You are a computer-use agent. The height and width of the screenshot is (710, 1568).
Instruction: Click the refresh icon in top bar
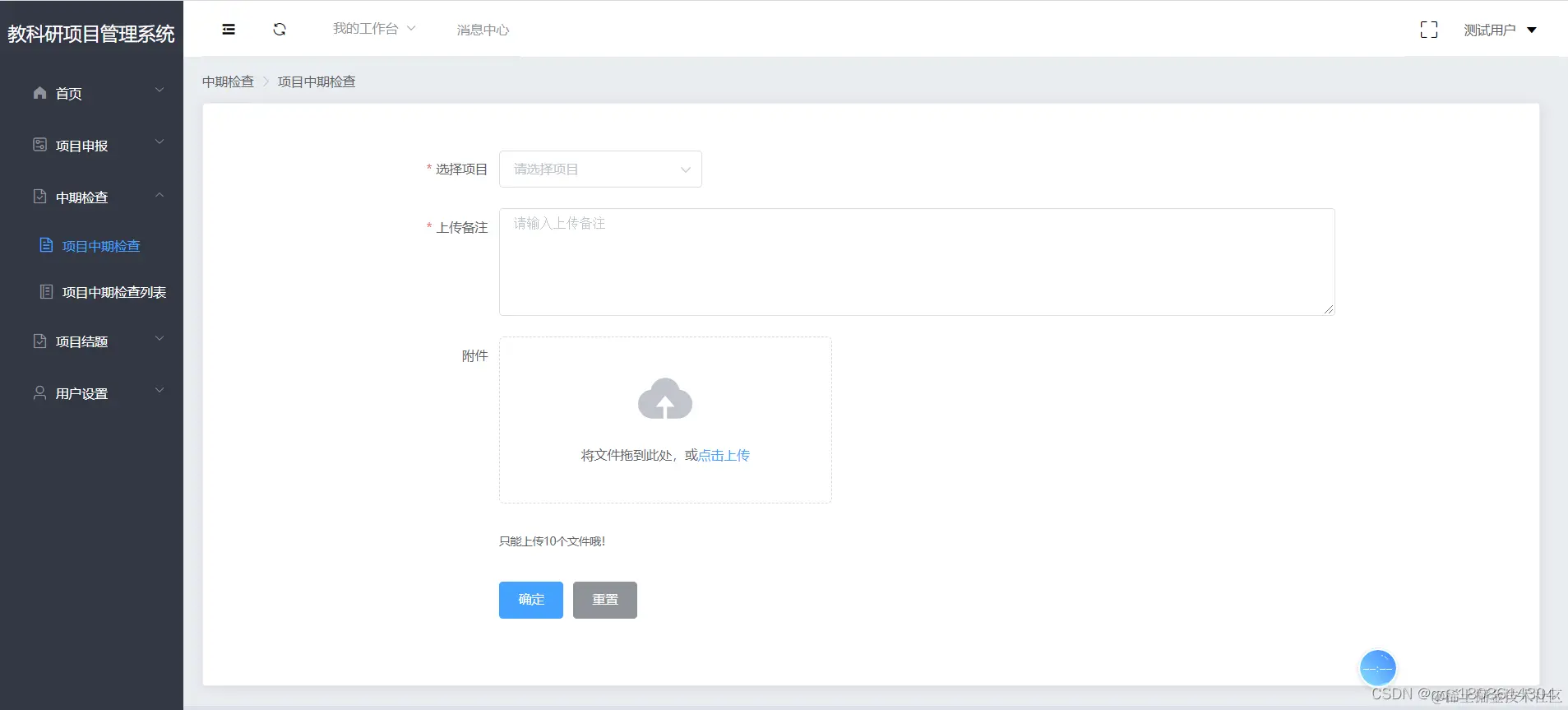pyautogui.click(x=280, y=30)
